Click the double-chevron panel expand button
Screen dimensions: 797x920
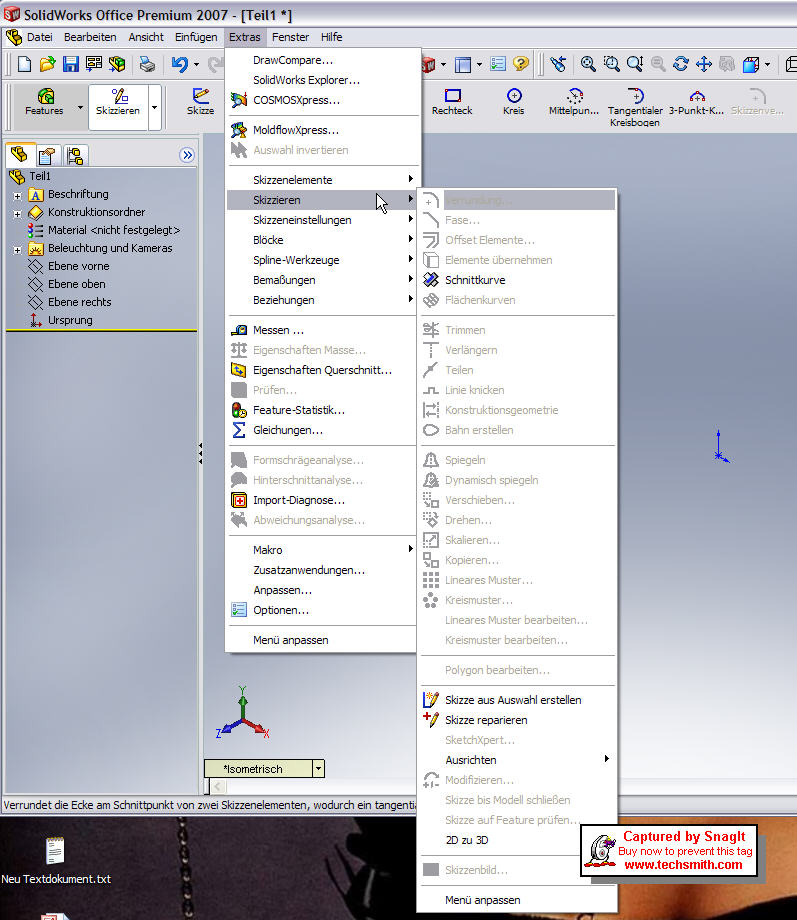187,155
